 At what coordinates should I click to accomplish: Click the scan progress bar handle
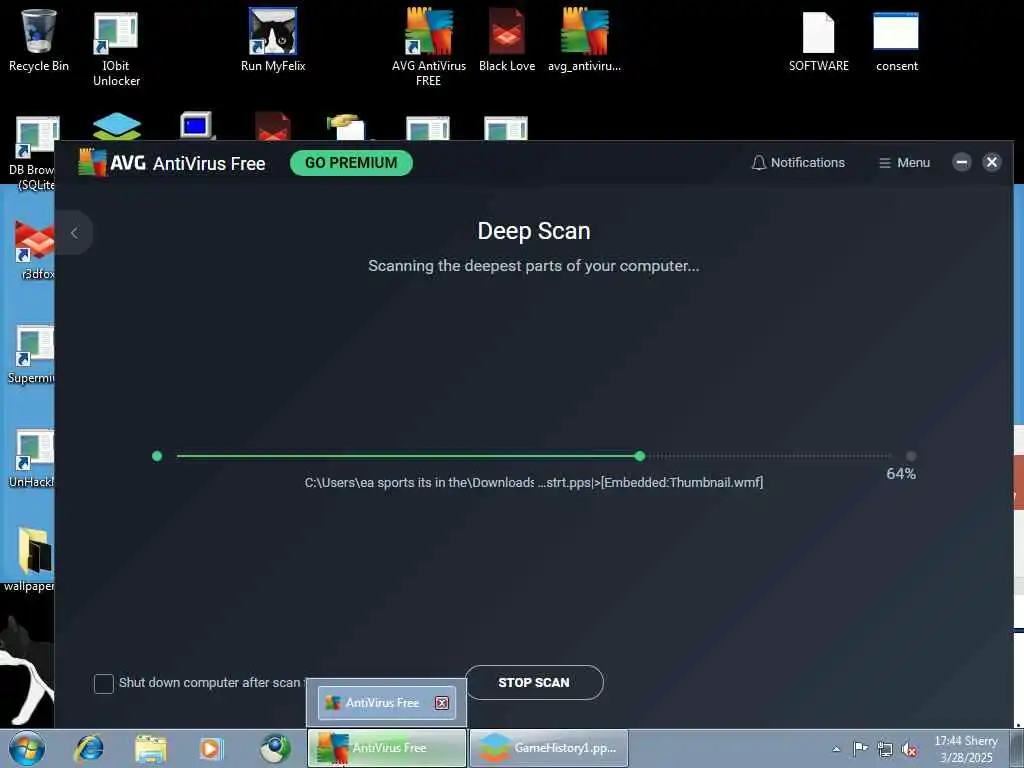click(640, 456)
